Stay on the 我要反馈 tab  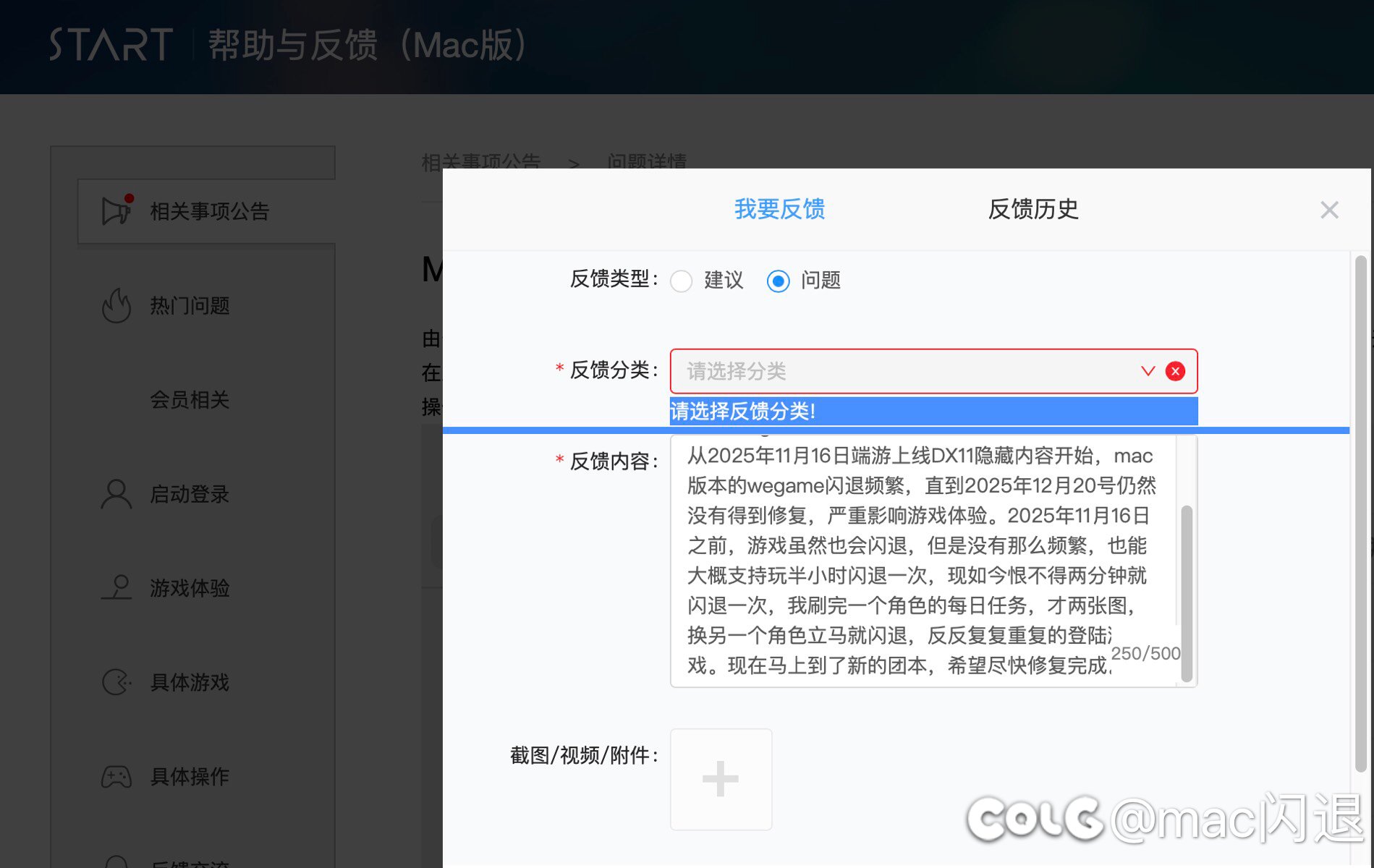(779, 209)
